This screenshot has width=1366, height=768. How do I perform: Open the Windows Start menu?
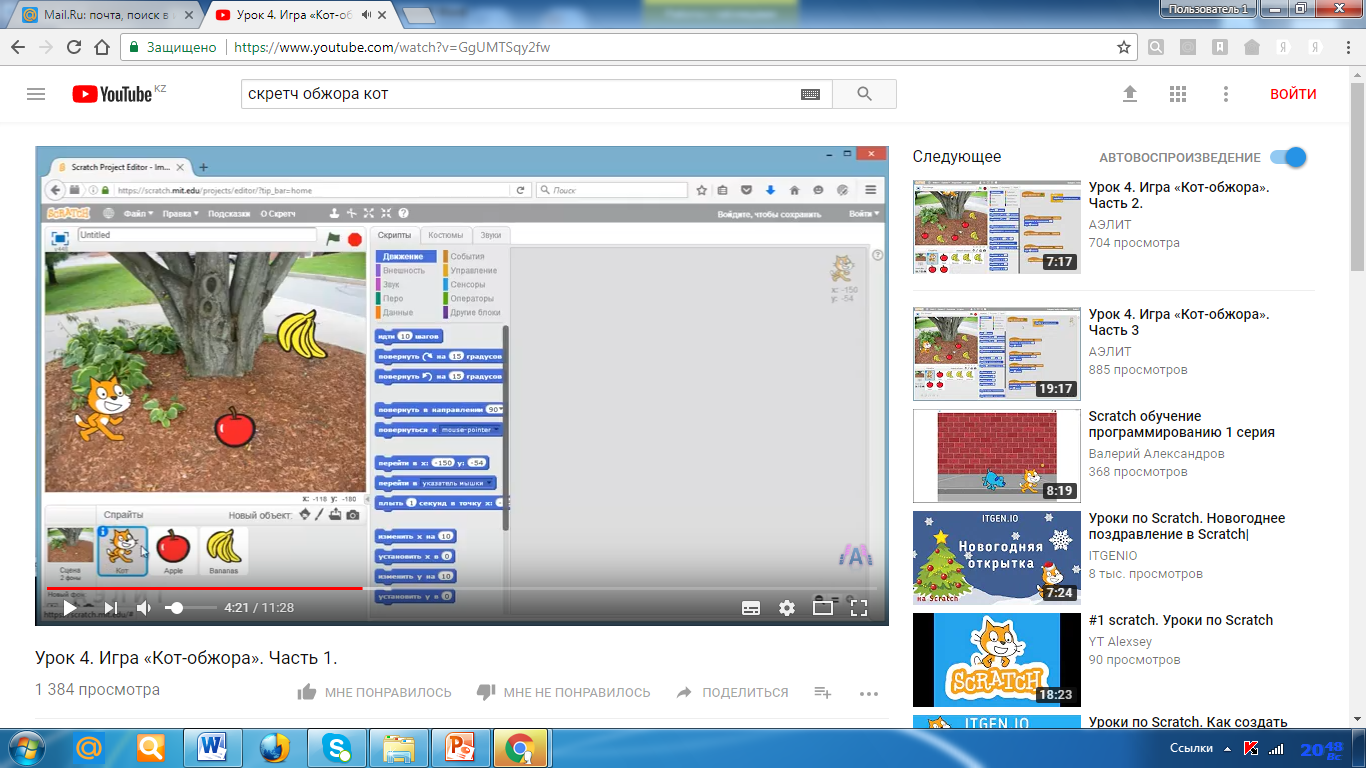24,748
